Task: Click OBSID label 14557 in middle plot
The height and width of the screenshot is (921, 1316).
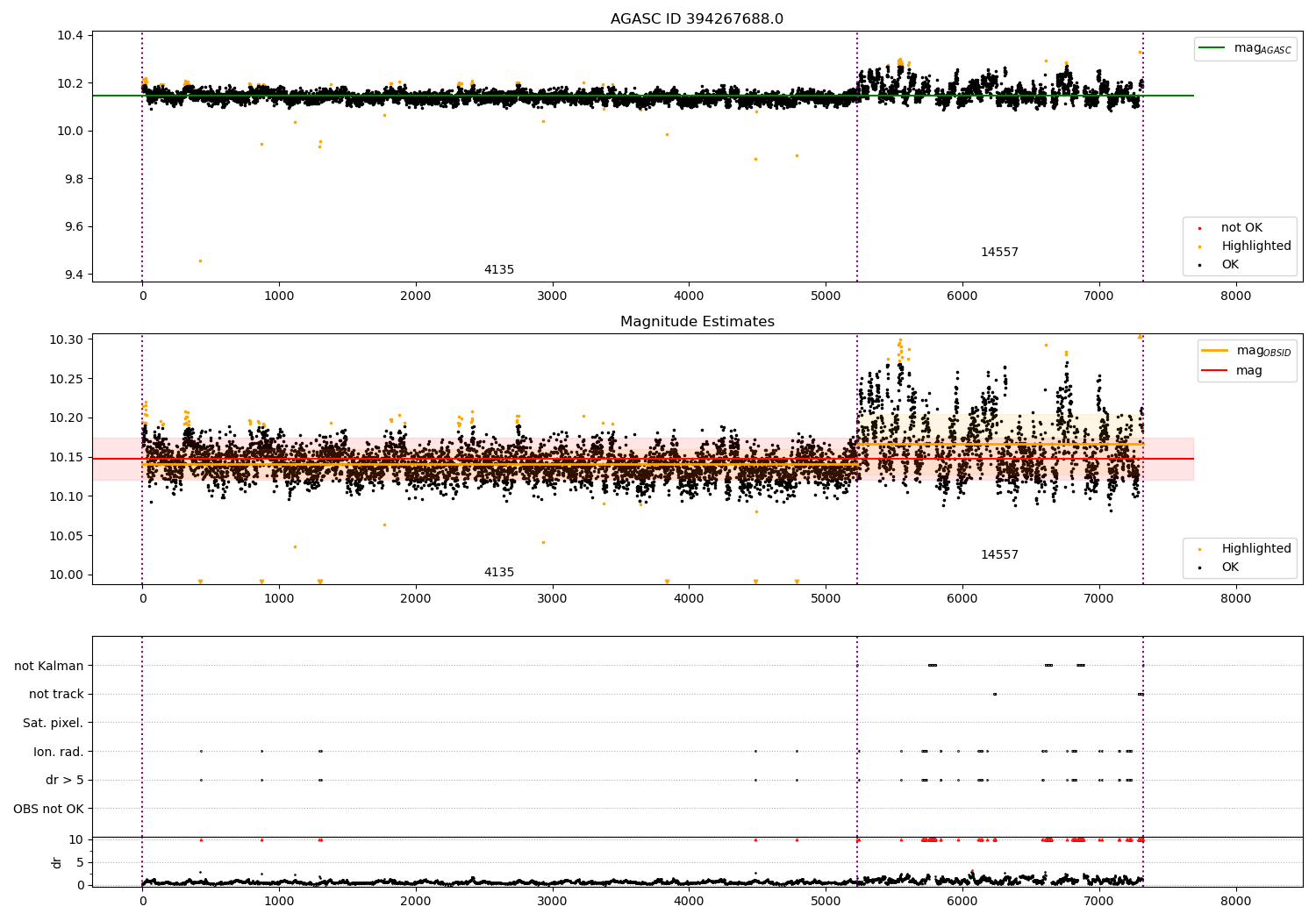Action: tap(999, 555)
